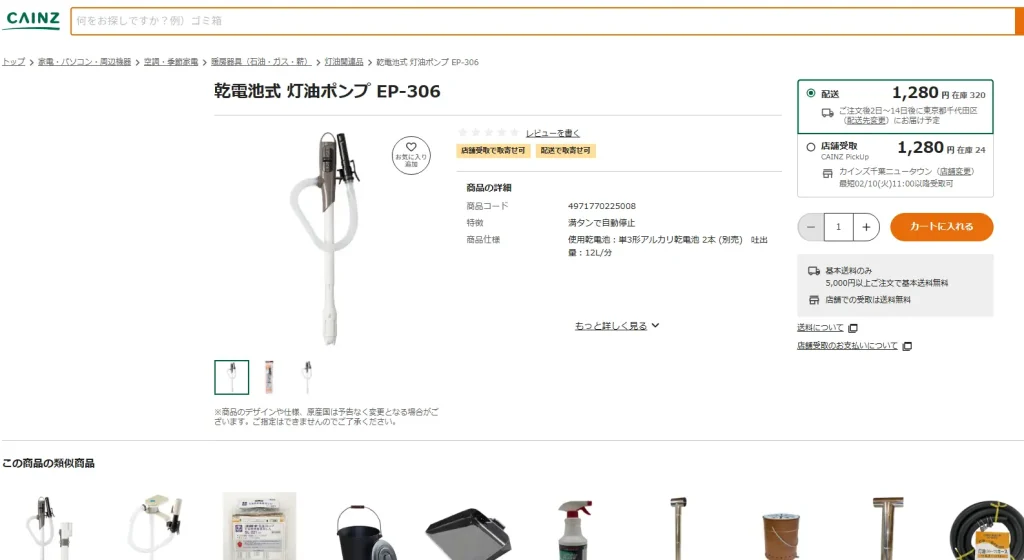Viewport: 1024px width, 560px height.
Task: Open external link icon next to 送料について
Action: [852, 328]
